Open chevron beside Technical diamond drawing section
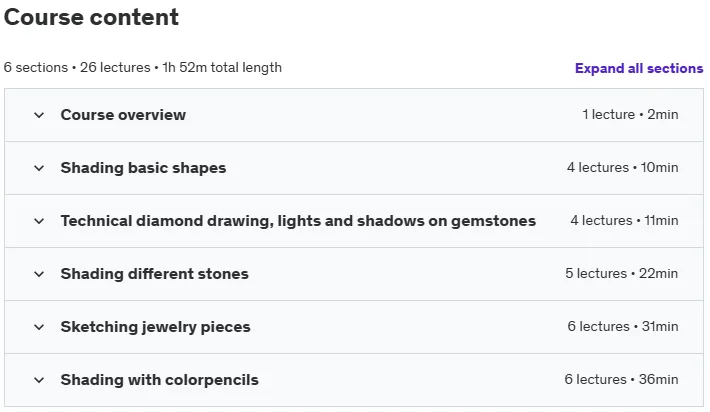The width and height of the screenshot is (710, 412). tap(39, 221)
